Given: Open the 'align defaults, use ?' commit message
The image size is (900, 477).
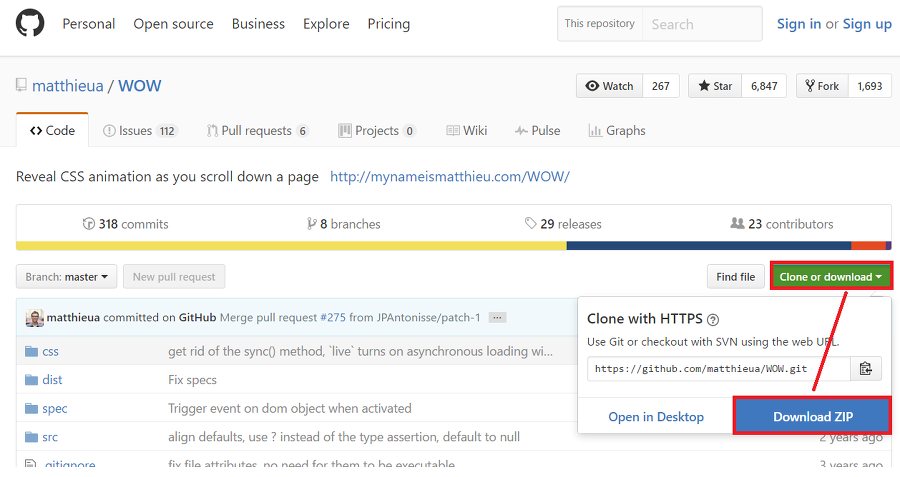Looking at the screenshot, I should (344, 437).
